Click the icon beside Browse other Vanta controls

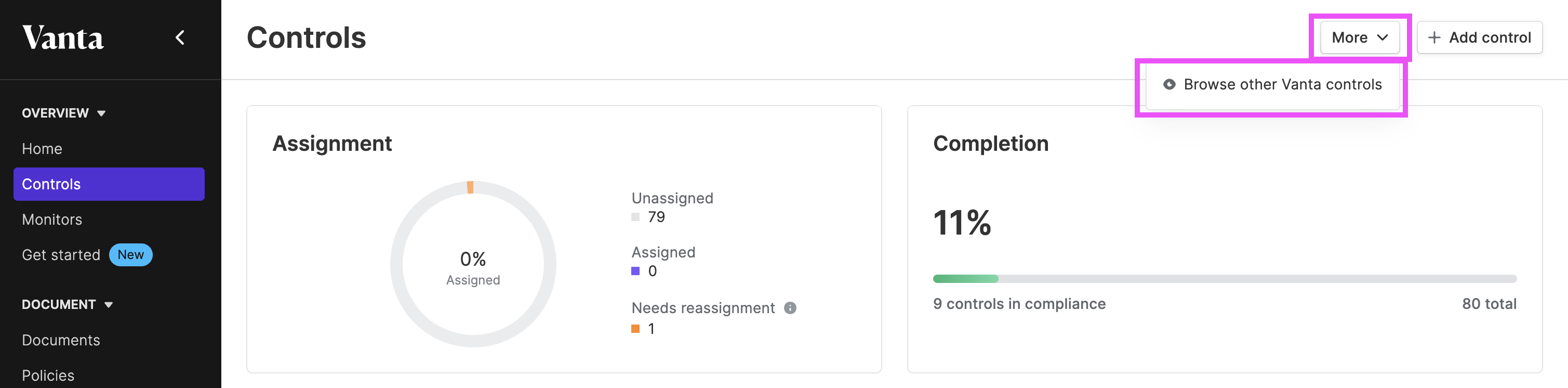click(1170, 85)
